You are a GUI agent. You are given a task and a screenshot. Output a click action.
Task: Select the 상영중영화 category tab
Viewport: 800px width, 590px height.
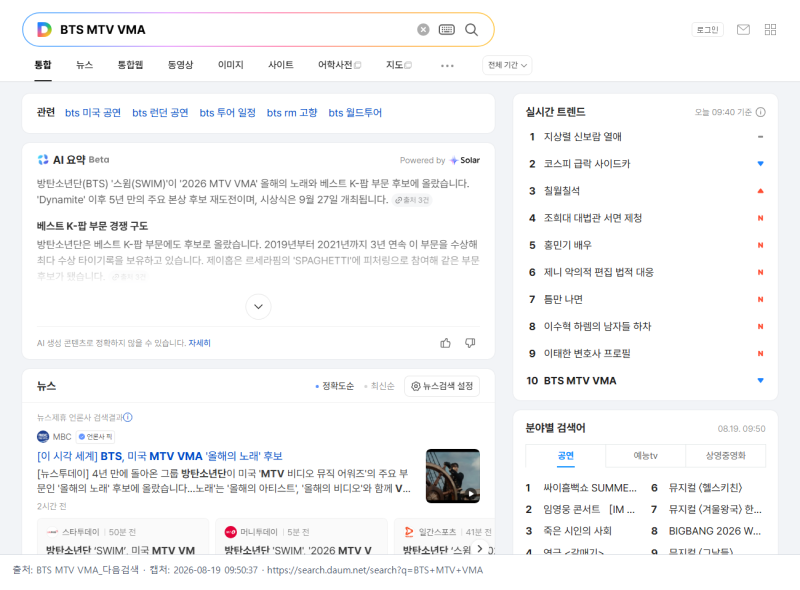tap(726, 456)
